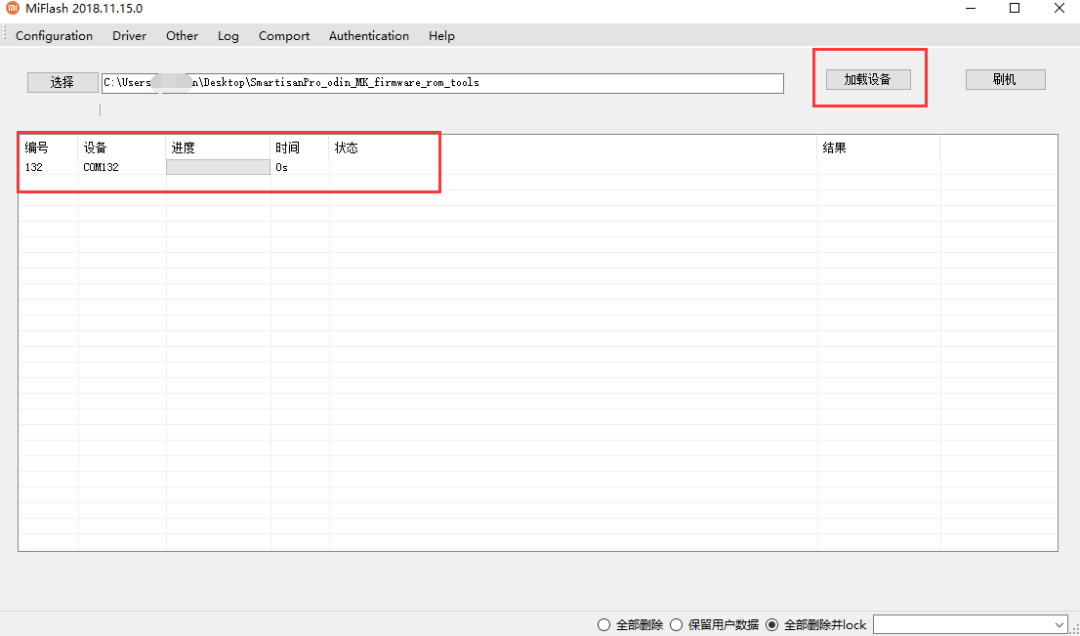Open the Comport menu
The image size is (1080, 636).
284,36
